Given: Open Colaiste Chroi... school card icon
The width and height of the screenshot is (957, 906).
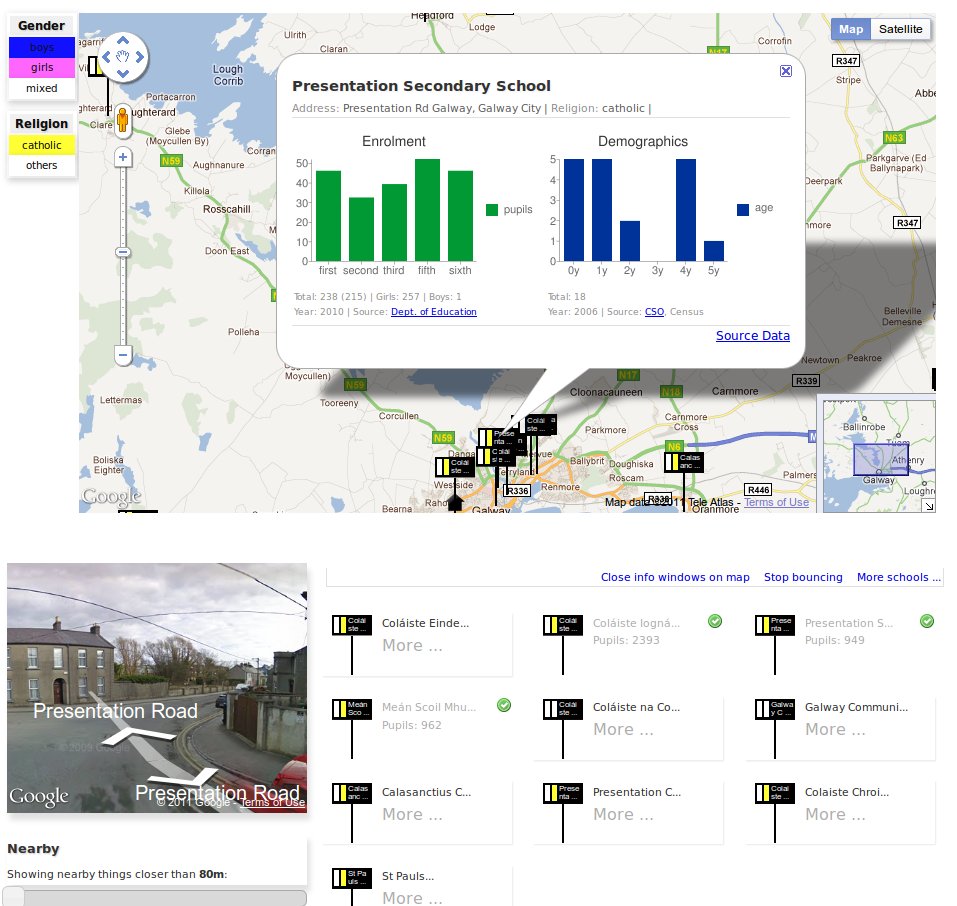Looking at the screenshot, I should 775,793.
